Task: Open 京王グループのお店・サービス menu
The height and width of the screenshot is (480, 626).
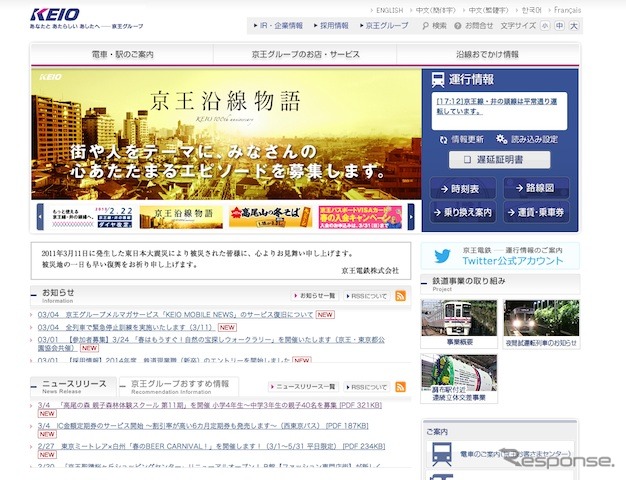Action: point(305,54)
